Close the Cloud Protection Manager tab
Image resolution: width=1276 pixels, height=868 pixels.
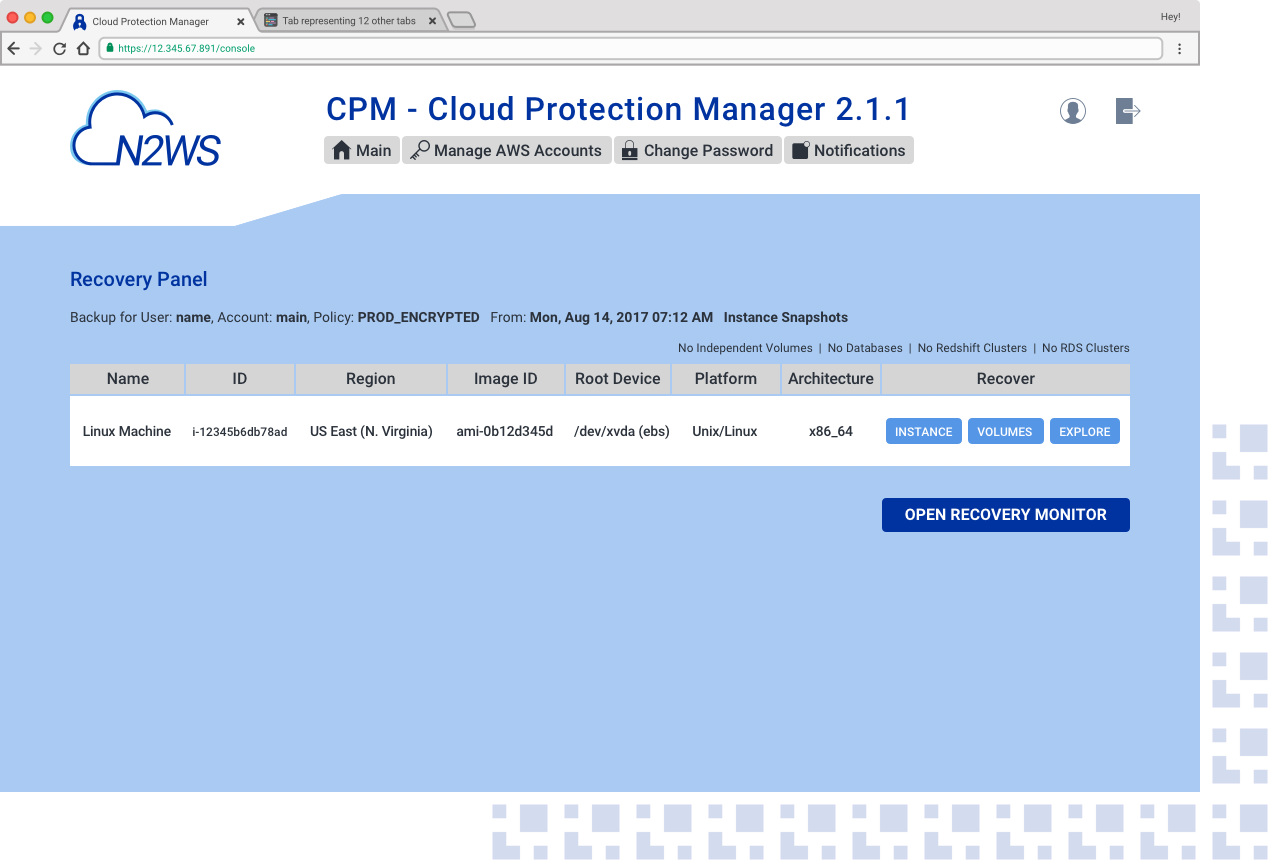point(240,21)
